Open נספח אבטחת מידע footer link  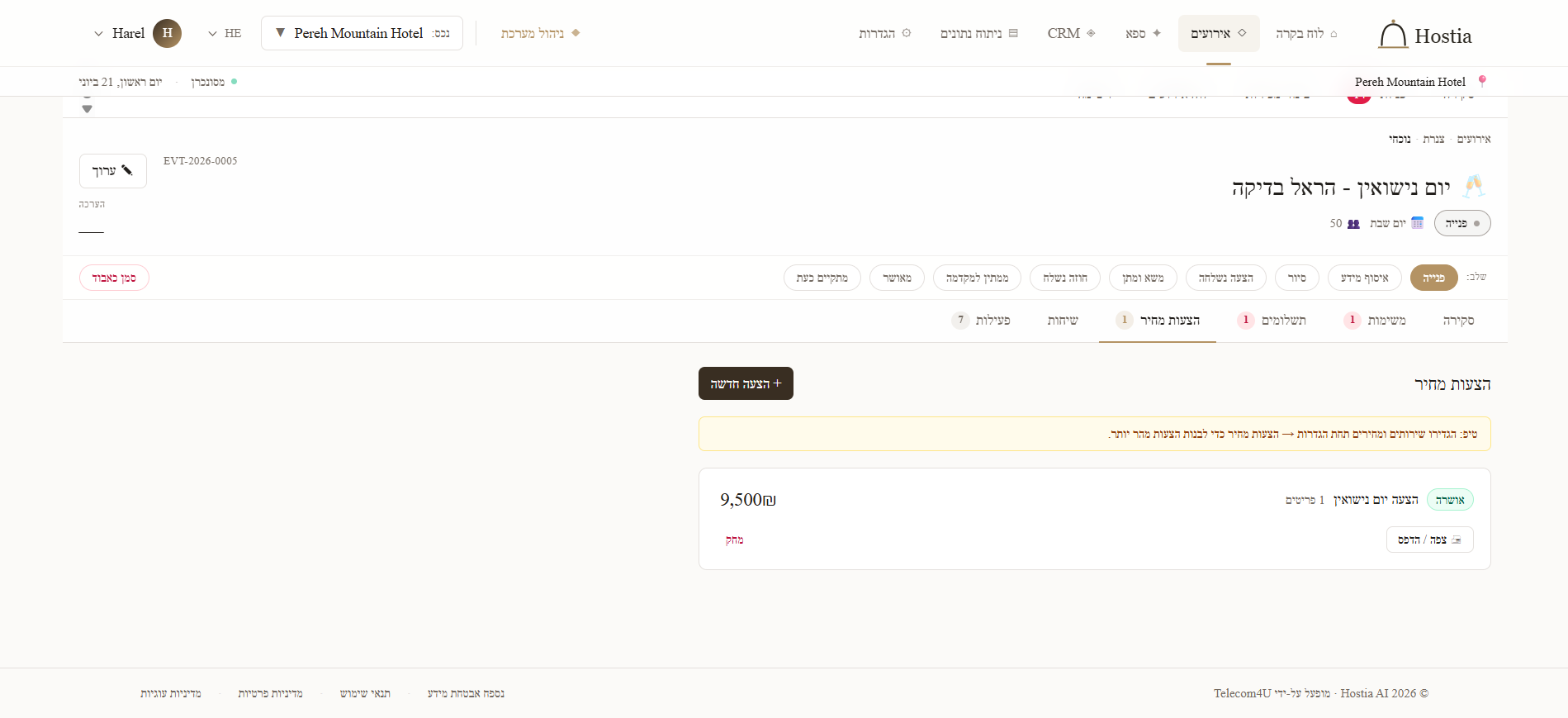click(466, 693)
